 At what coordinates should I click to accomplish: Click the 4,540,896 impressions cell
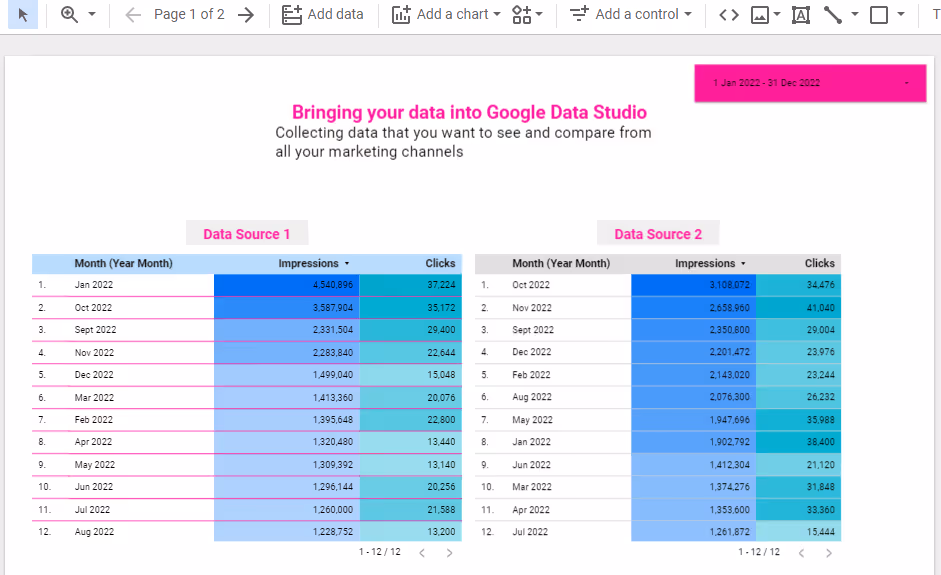287,284
